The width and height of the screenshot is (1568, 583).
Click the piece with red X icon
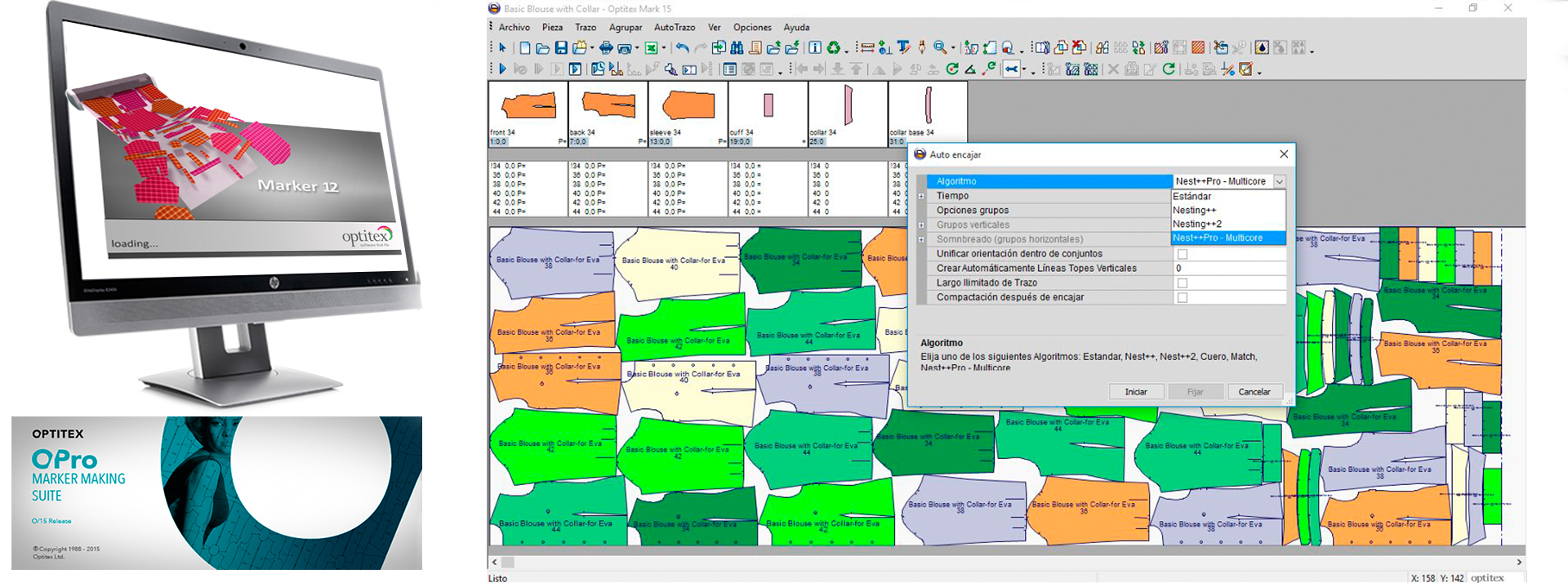[1079, 48]
